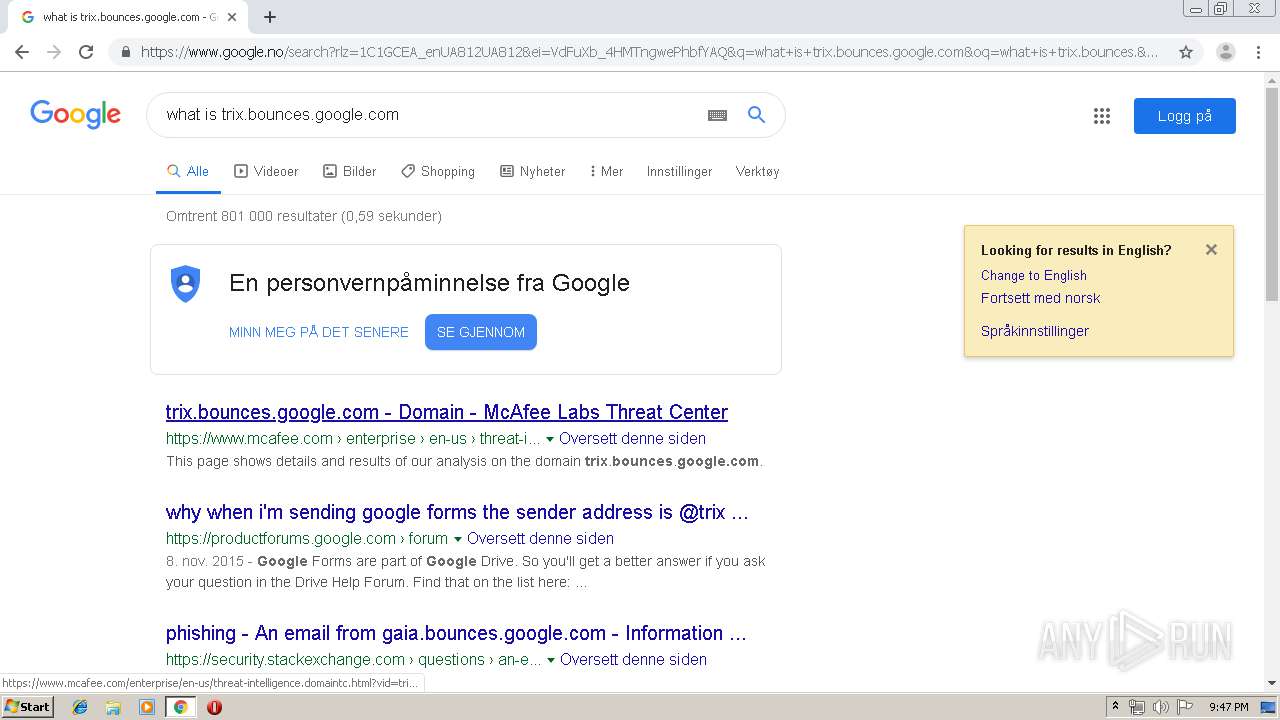Translate stackexchange result via Oversett denne siden
Screen dimensions: 1280x720
pos(633,659)
